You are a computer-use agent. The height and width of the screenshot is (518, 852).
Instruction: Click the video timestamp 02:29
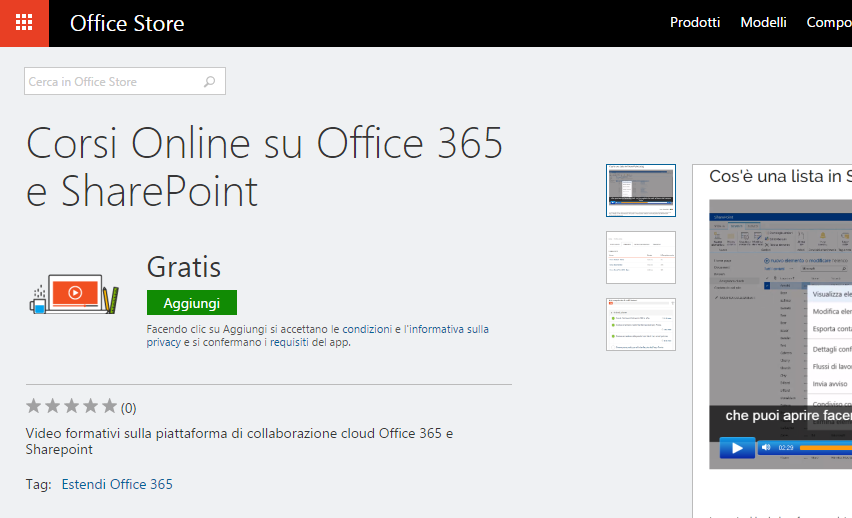point(786,448)
